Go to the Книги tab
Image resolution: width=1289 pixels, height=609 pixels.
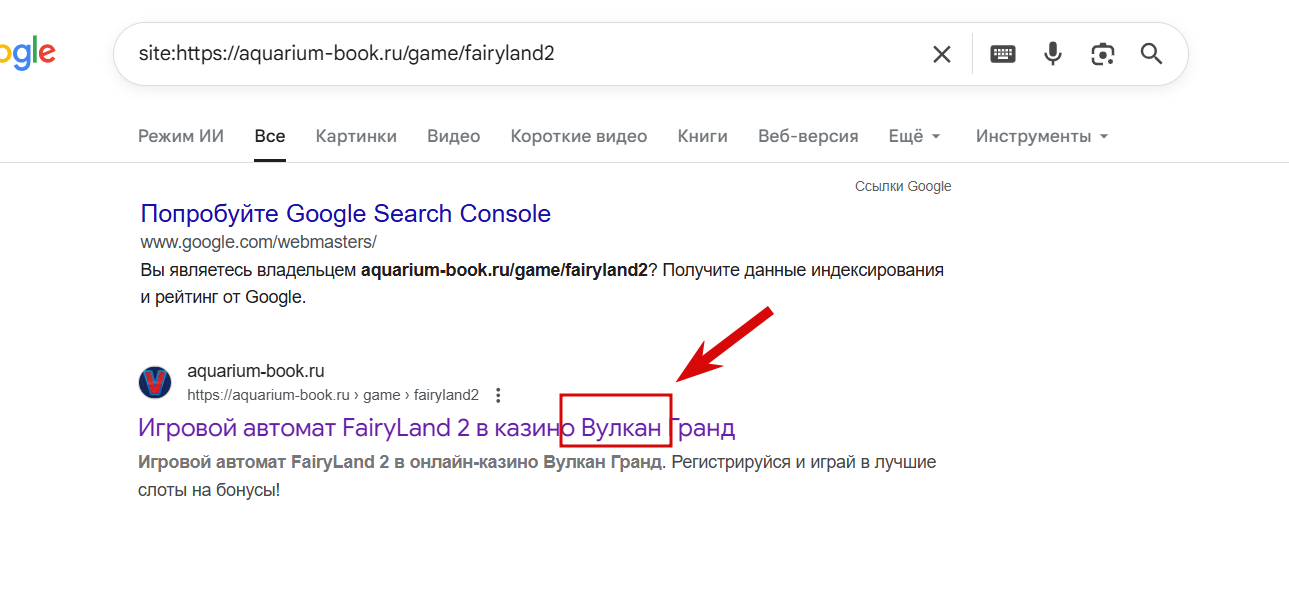pos(702,136)
